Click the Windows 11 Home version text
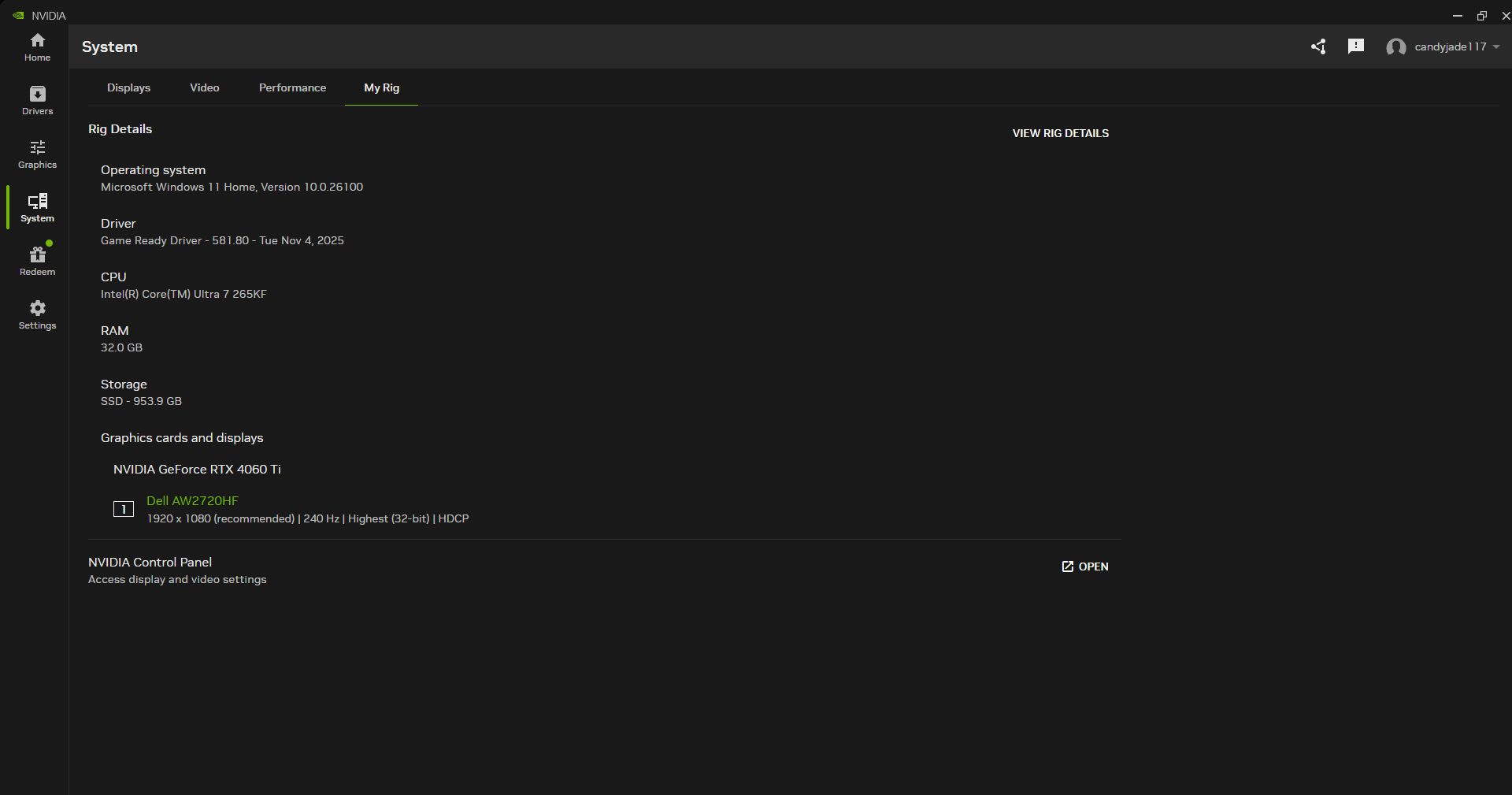 tap(232, 187)
